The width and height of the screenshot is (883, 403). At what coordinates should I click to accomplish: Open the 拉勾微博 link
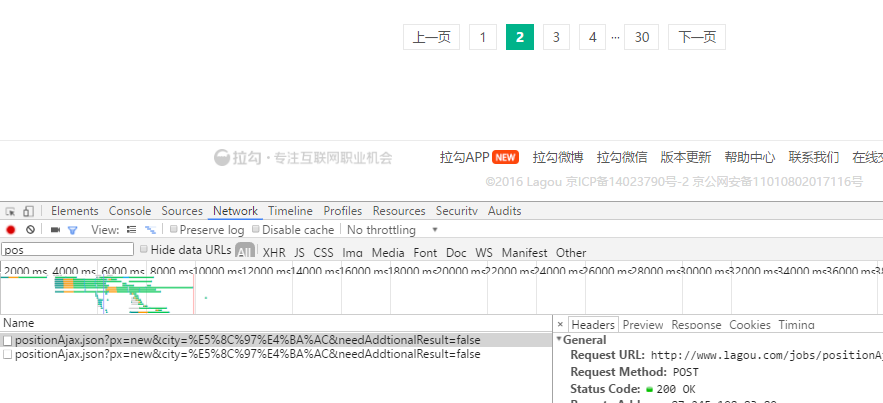point(558,158)
